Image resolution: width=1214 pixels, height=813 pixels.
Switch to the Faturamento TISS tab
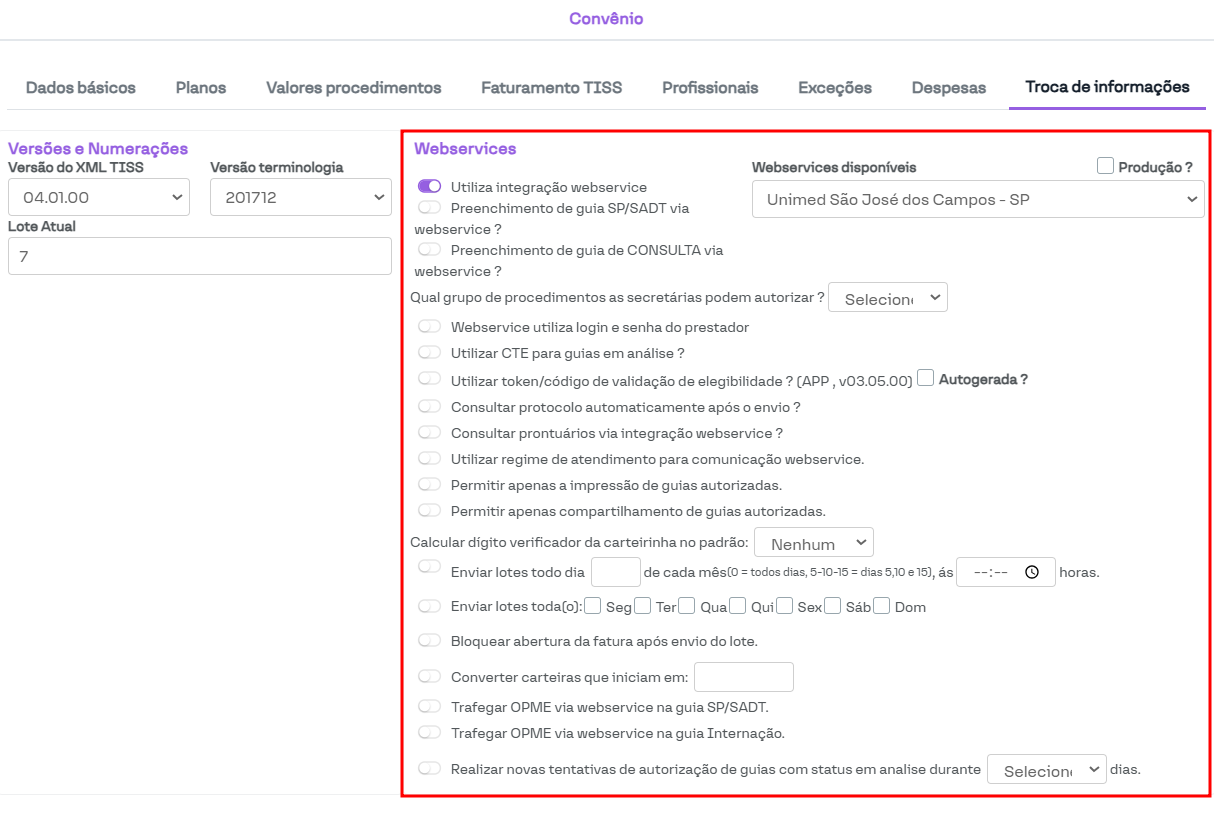pyautogui.click(x=551, y=88)
